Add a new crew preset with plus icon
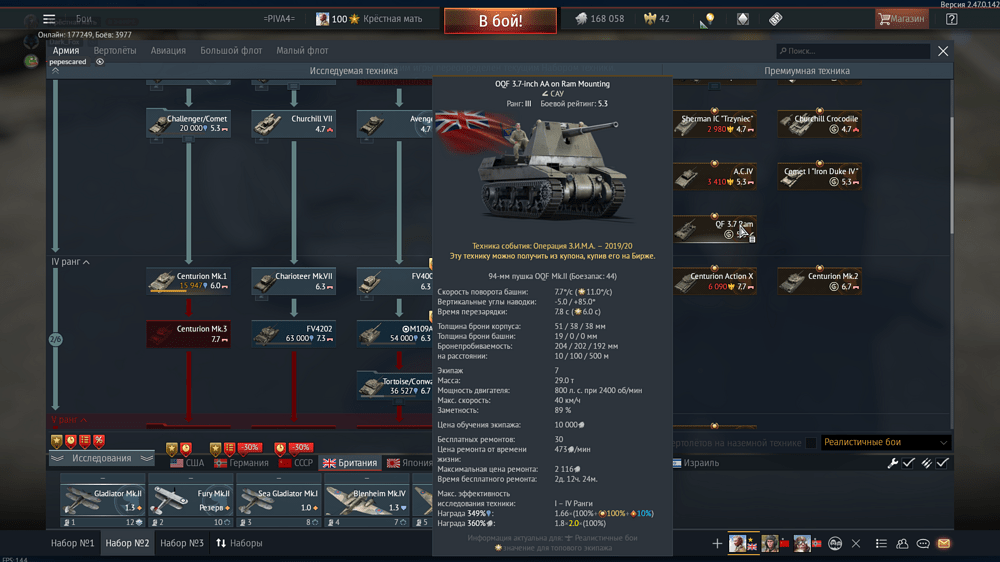The image size is (1000, 562). [x=717, y=544]
